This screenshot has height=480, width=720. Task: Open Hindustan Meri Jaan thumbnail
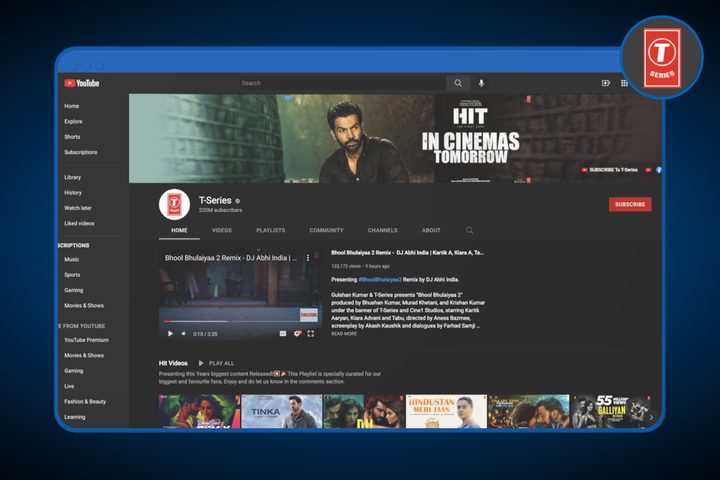click(446, 411)
